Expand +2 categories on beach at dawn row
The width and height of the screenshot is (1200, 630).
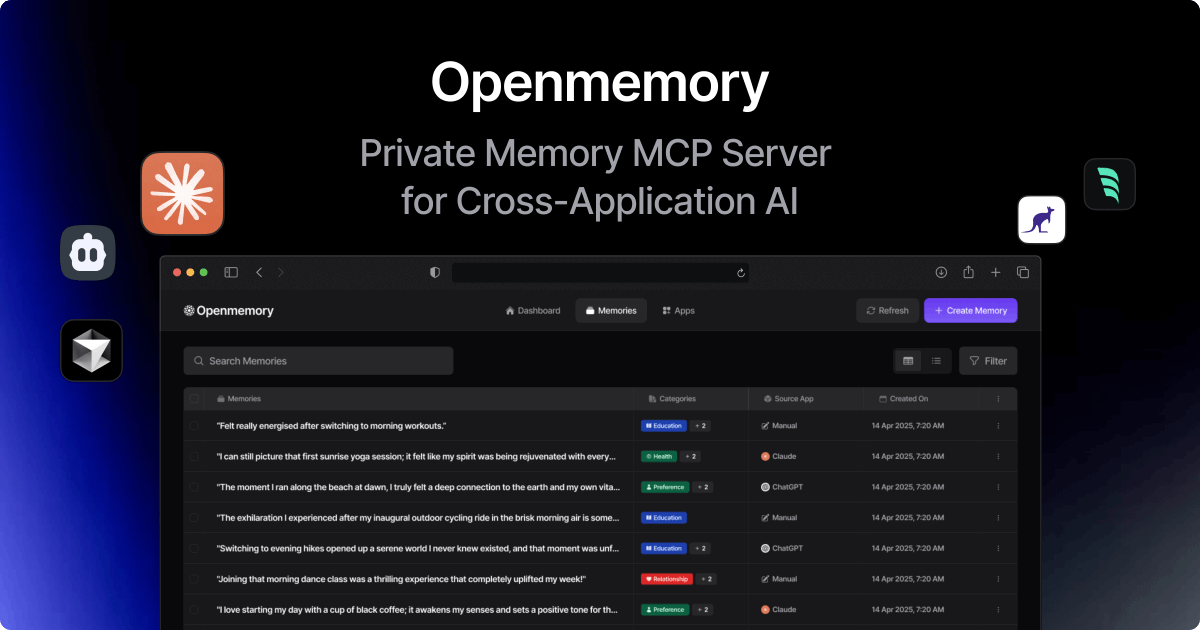click(702, 487)
